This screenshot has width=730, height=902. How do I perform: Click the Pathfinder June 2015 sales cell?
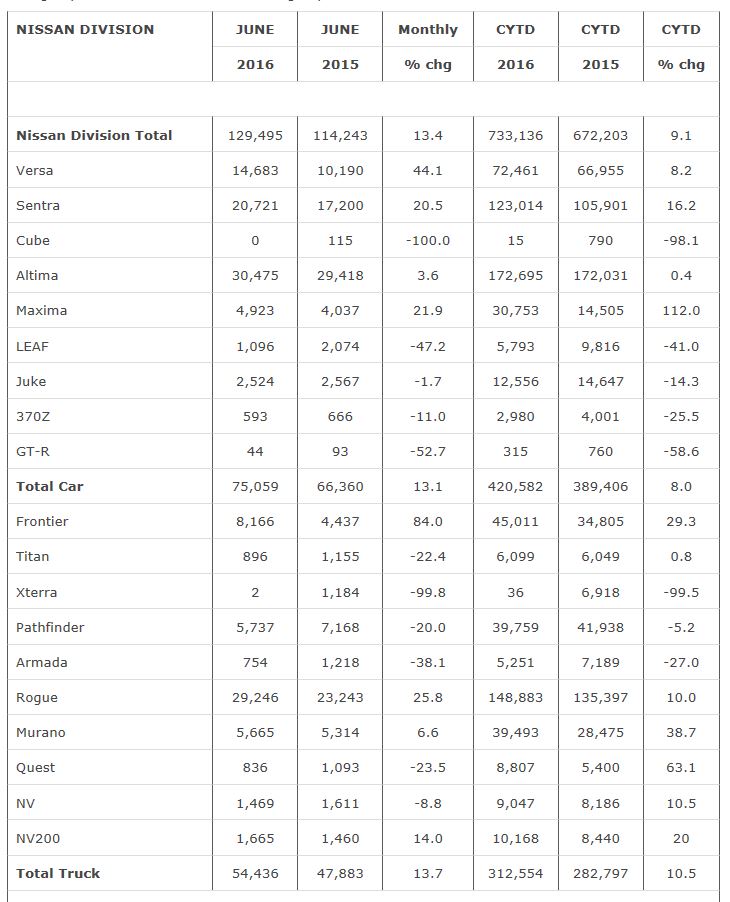[340, 627]
